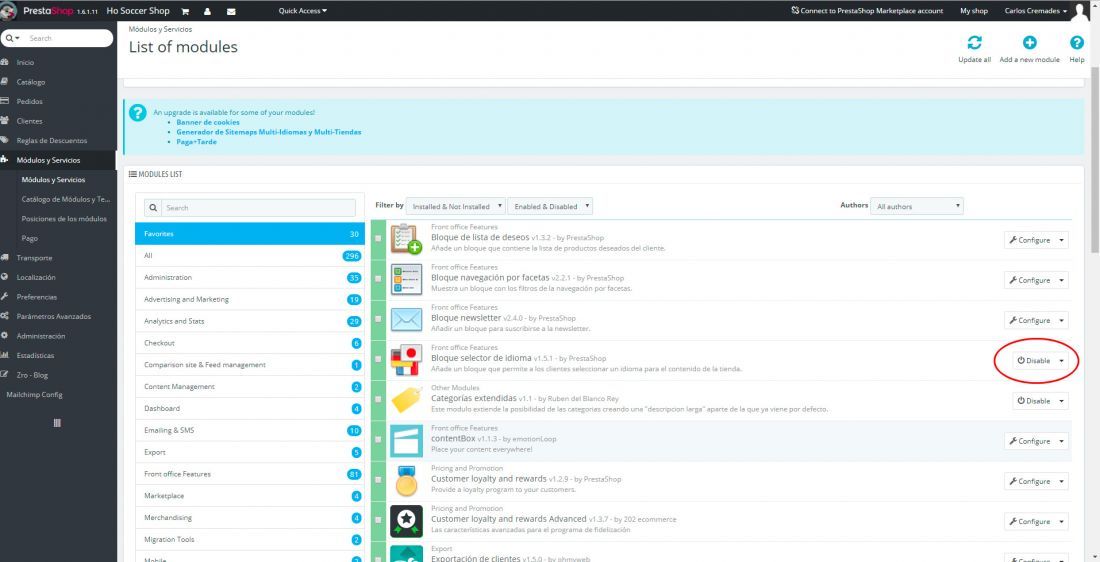
Task: Tick checkbox for Bloque selector de idioma
Action: click(379, 360)
